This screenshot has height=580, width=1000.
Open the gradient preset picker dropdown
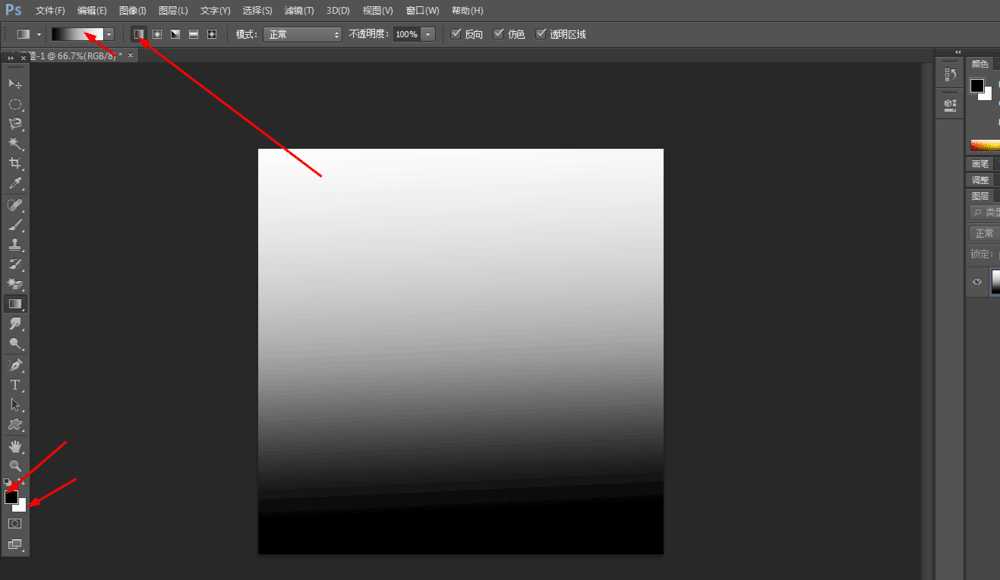(108, 33)
